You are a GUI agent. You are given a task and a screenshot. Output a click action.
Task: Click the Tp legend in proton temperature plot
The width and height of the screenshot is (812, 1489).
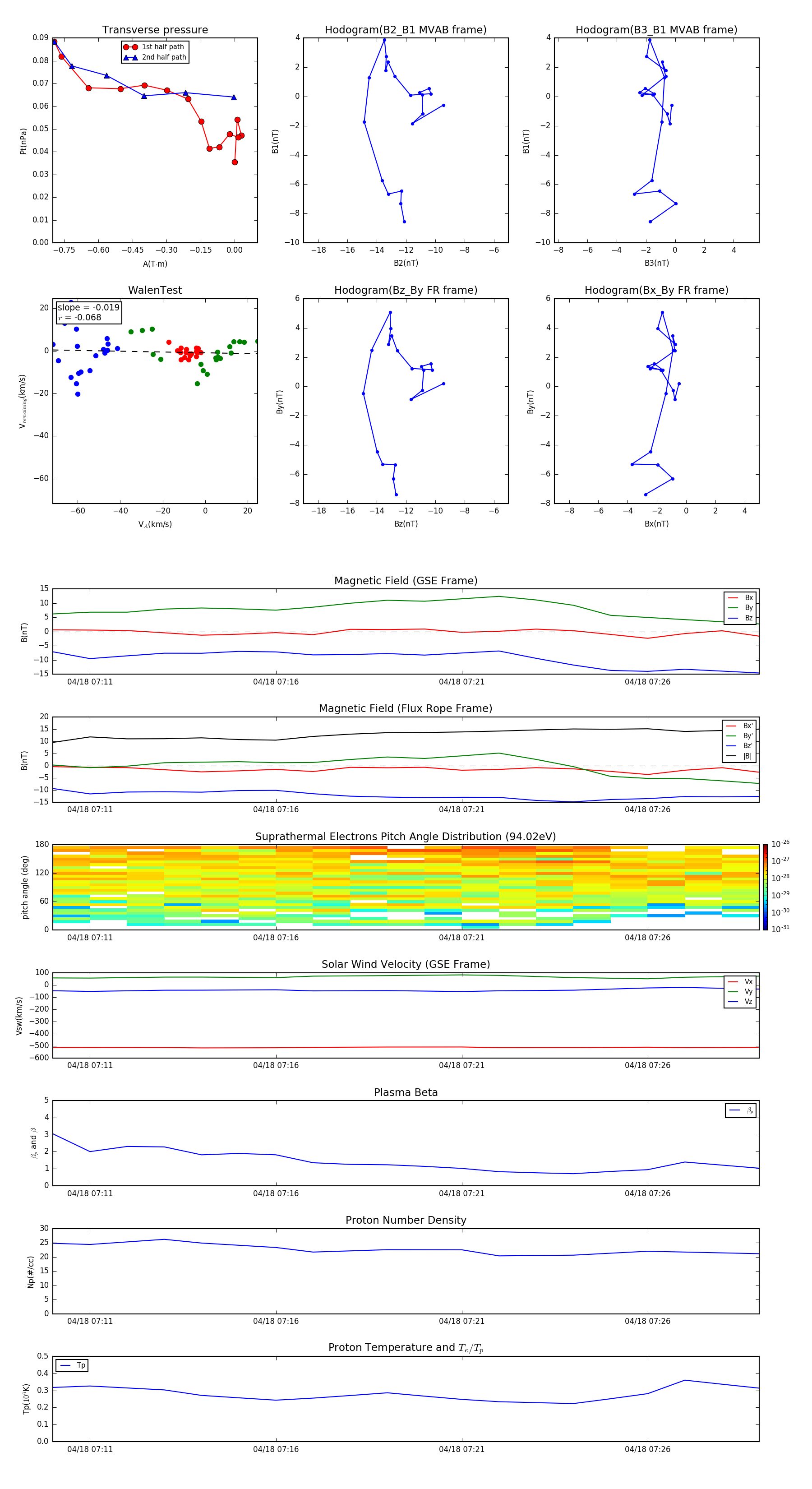(x=72, y=1365)
